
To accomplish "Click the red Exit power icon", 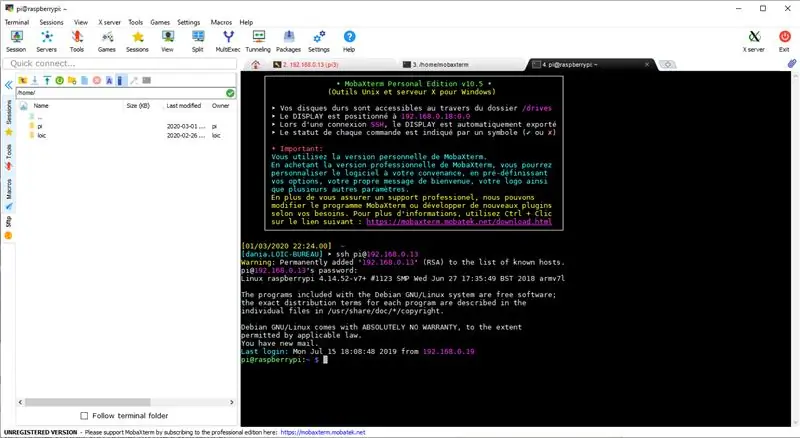I will click(784, 41).
